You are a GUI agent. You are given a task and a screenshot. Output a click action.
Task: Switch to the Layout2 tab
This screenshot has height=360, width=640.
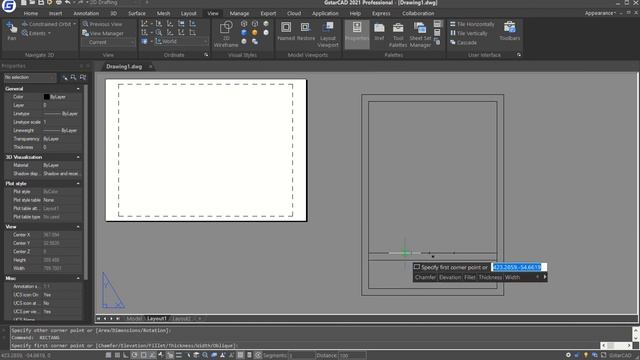(x=181, y=318)
